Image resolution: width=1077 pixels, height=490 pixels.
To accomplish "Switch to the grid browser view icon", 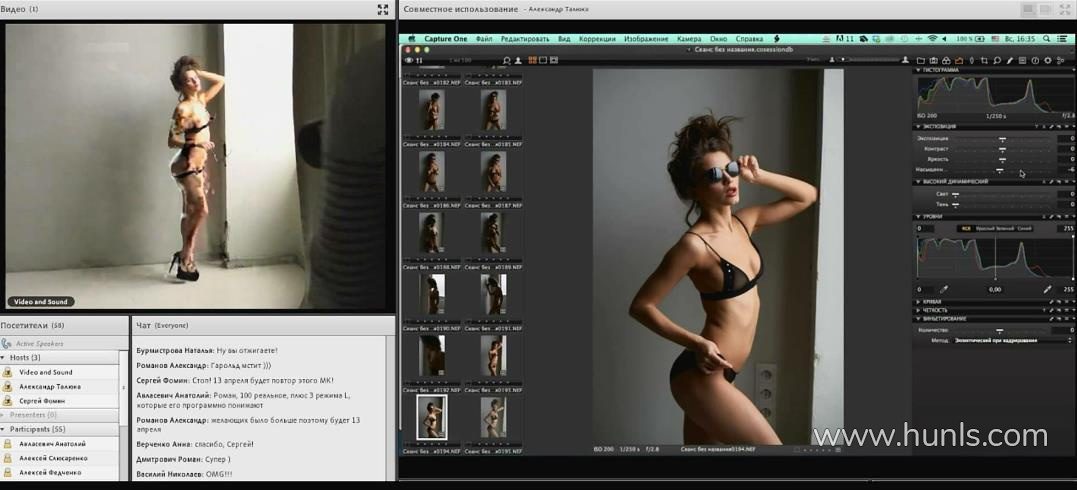I will [x=533, y=60].
